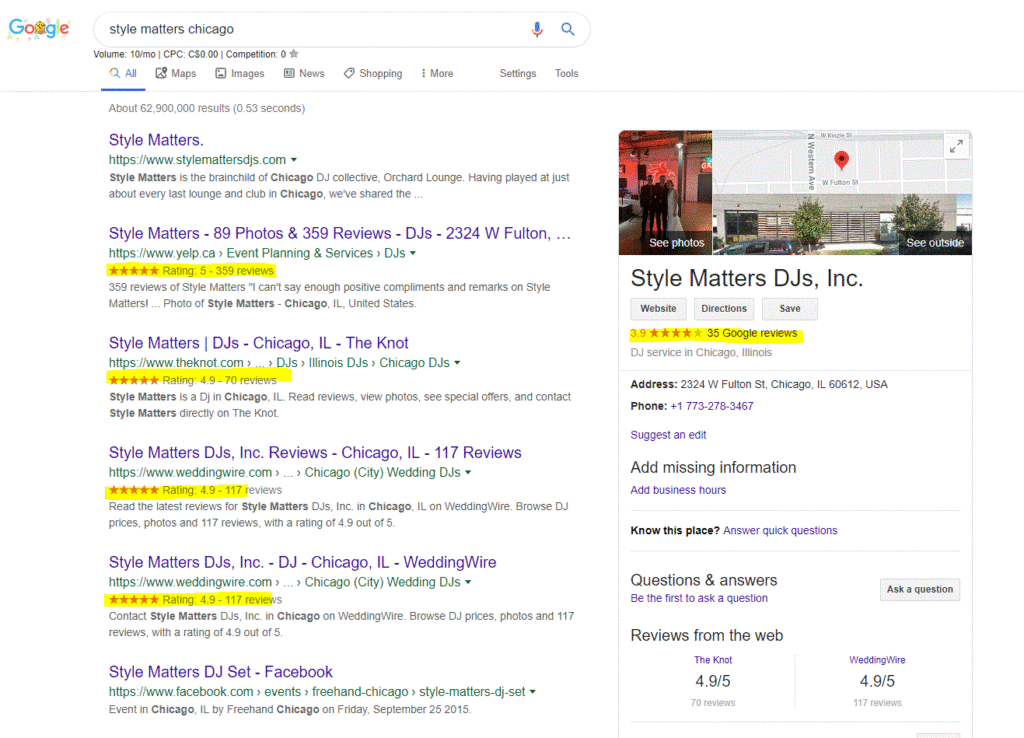Screen dimensions: 1024x738
Task: Click Add business hours
Action: point(678,490)
